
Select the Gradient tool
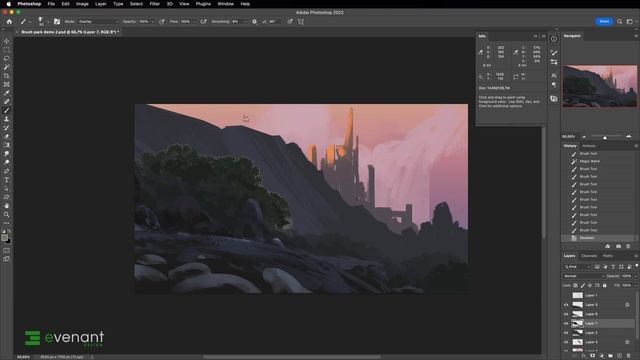tap(7, 145)
